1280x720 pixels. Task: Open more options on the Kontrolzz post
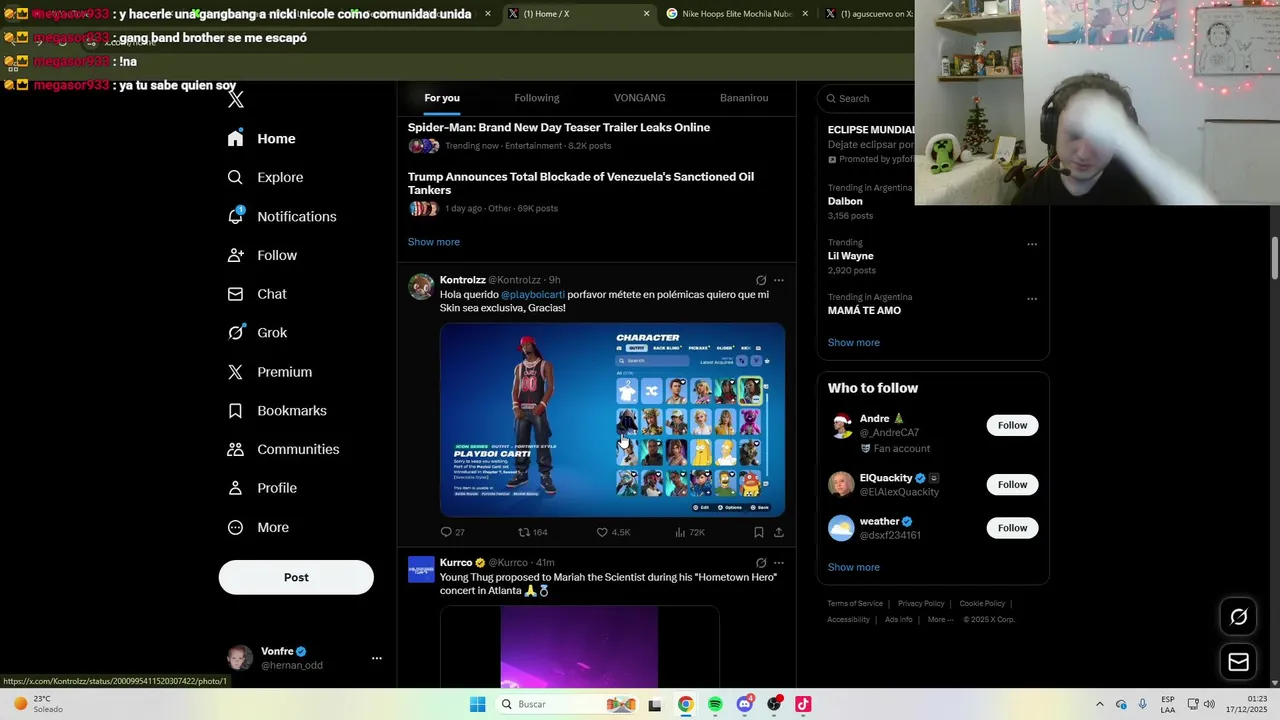[779, 280]
